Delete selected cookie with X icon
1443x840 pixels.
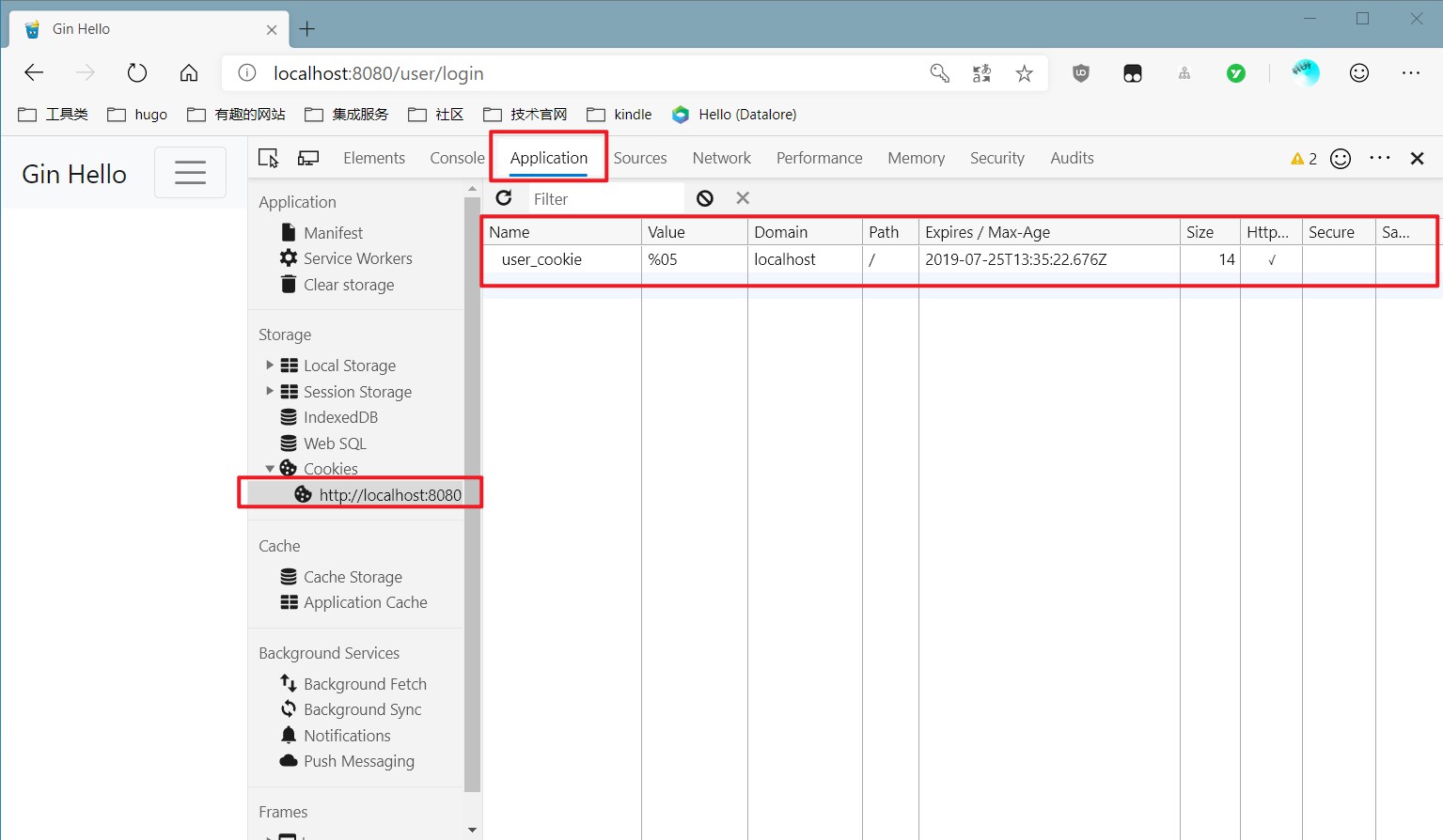click(x=743, y=198)
